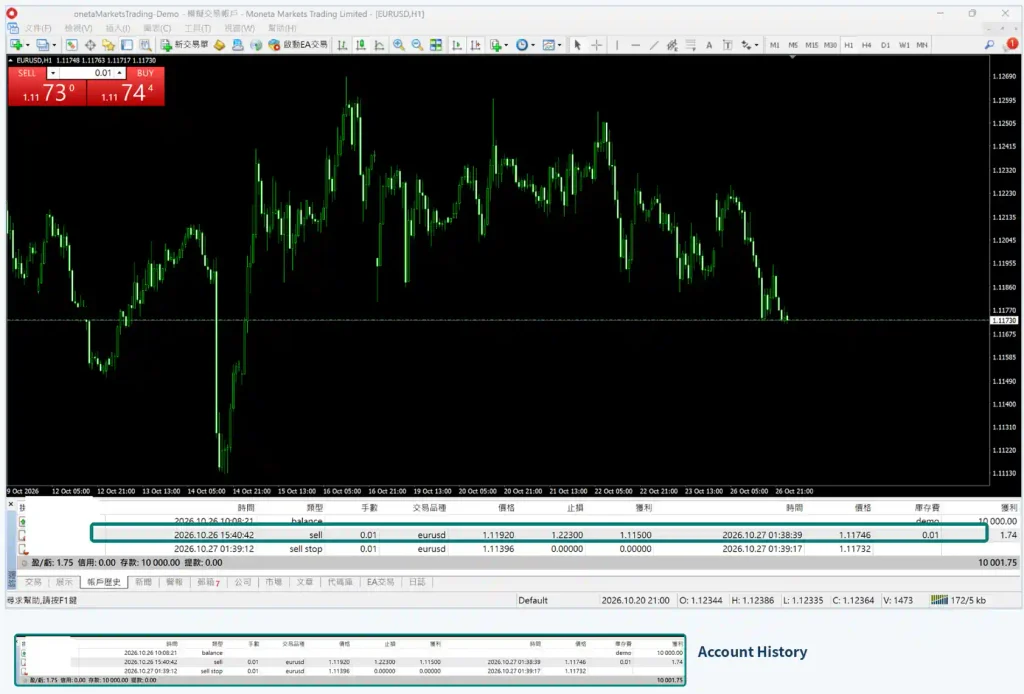Click the 0.01 volume input field
The width and height of the screenshot is (1024, 694).
click(x=86, y=73)
